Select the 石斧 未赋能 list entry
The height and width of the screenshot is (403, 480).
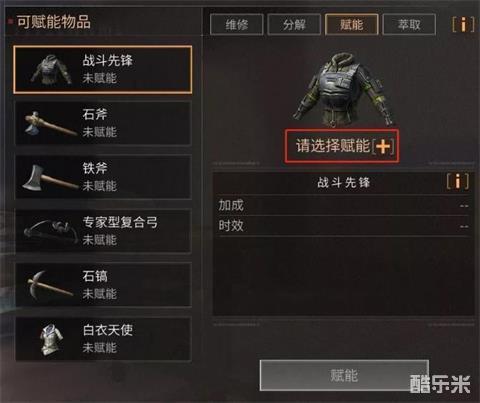(103, 123)
